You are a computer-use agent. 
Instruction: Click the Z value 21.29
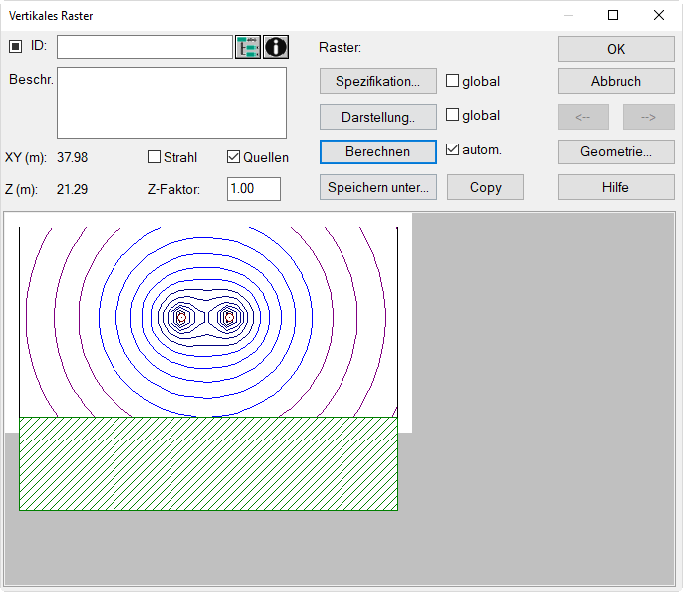(72, 189)
